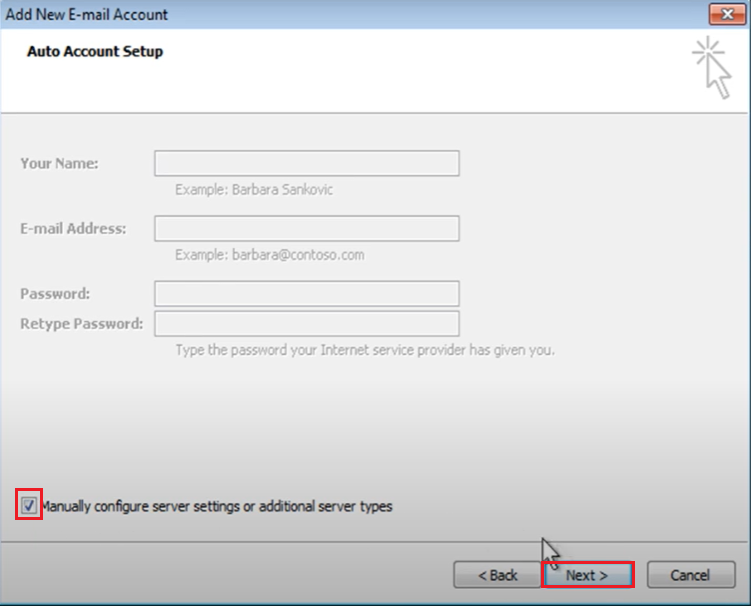The height and width of the screenshot is (606, 751).
Task: Click the Your Name text field
Action: [306, 164]
